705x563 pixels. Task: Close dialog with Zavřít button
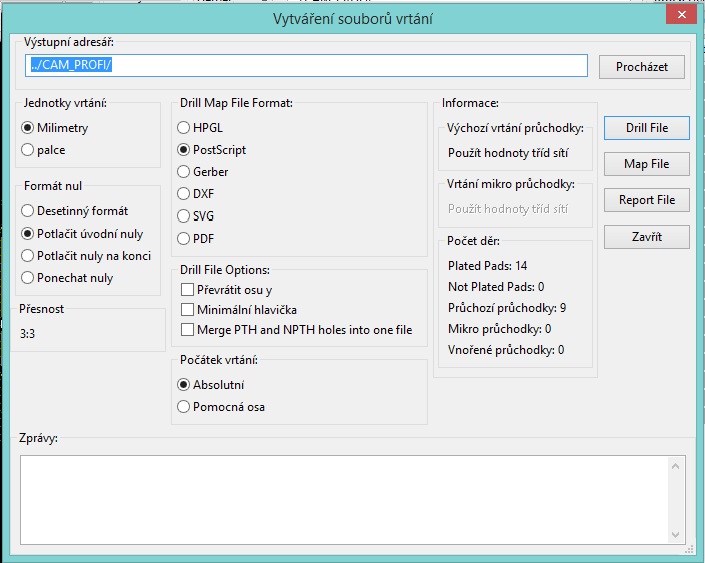point(646,237)
